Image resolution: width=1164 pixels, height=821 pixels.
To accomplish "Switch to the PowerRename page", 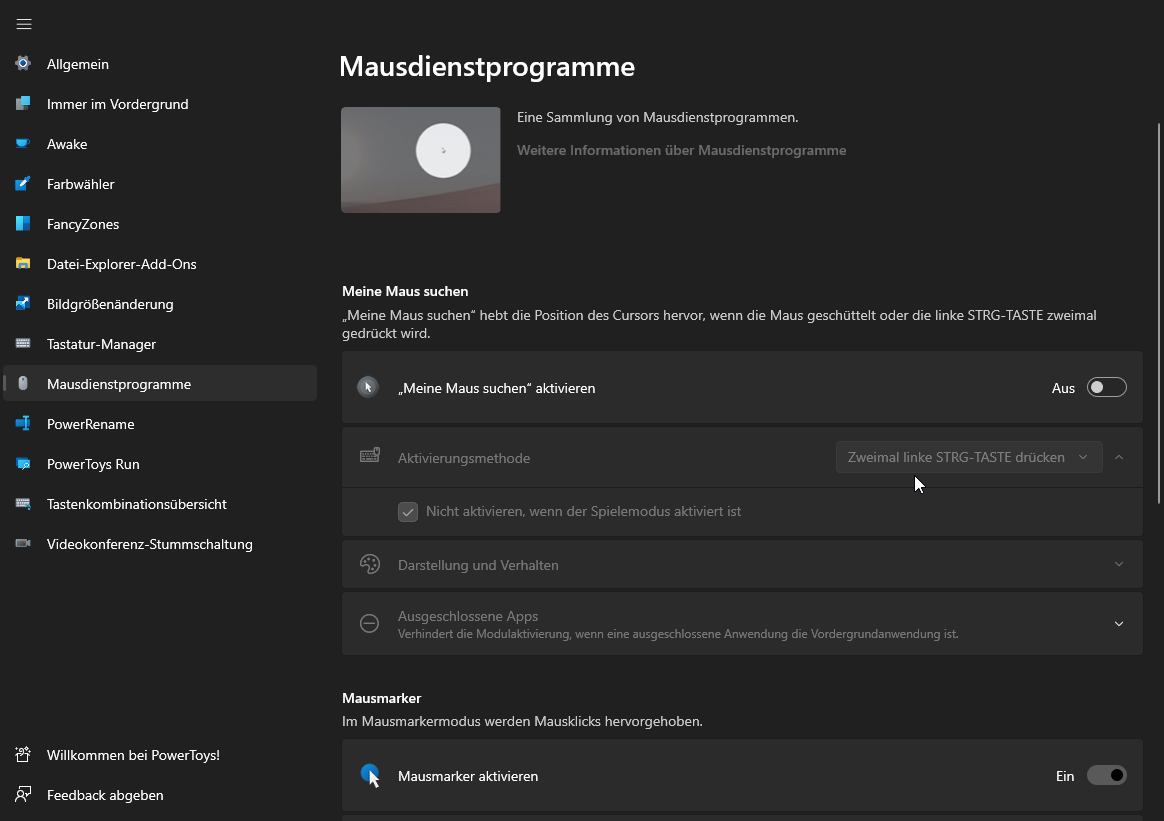I will coord(90,424).
